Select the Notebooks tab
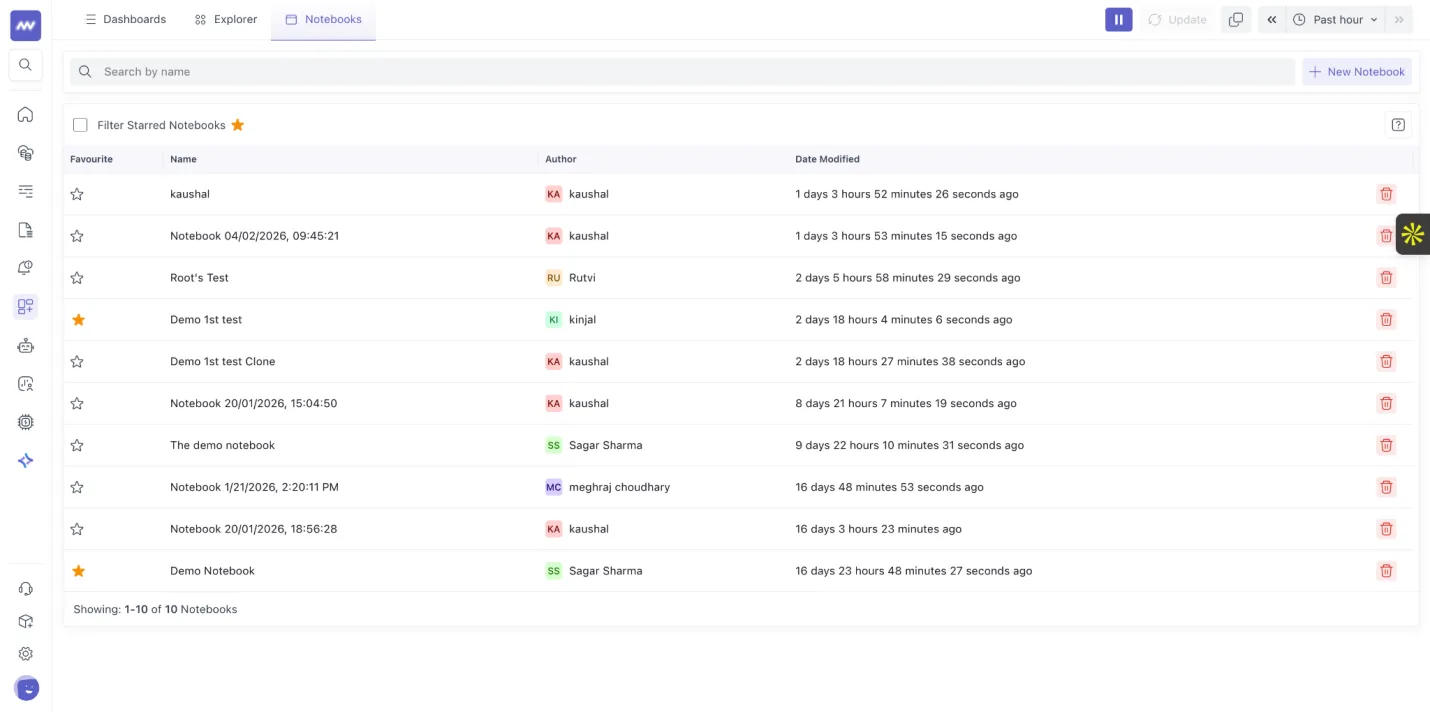Screen dimensions: 1430x712 (323, 19)
